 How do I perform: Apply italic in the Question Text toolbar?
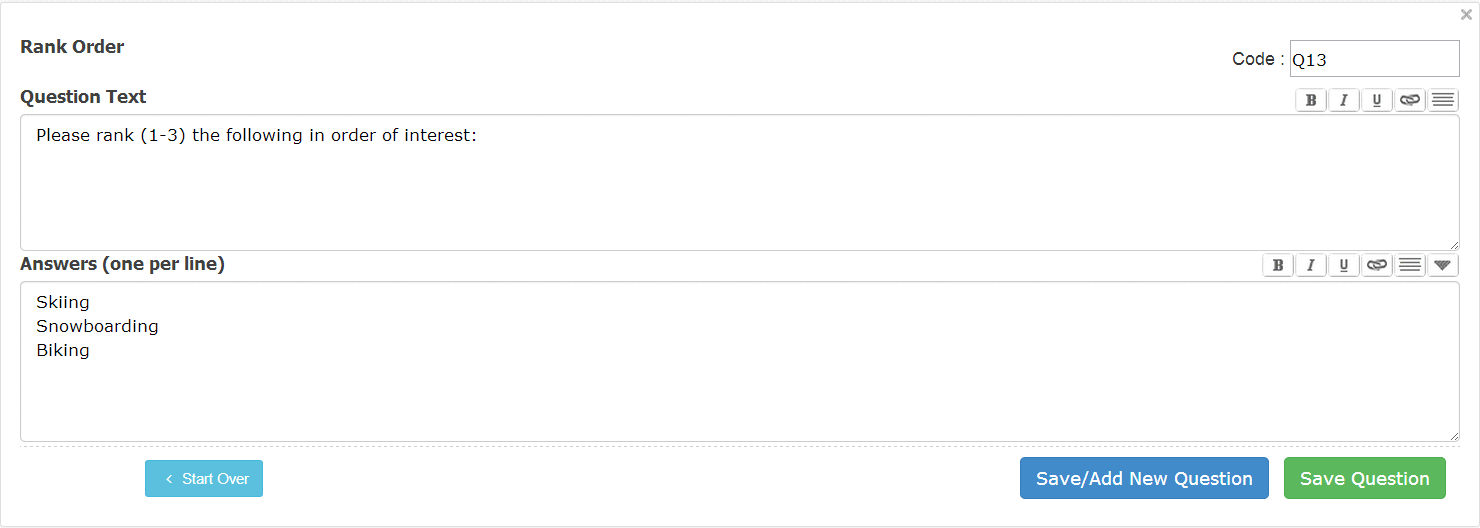tap(1344, 100)
